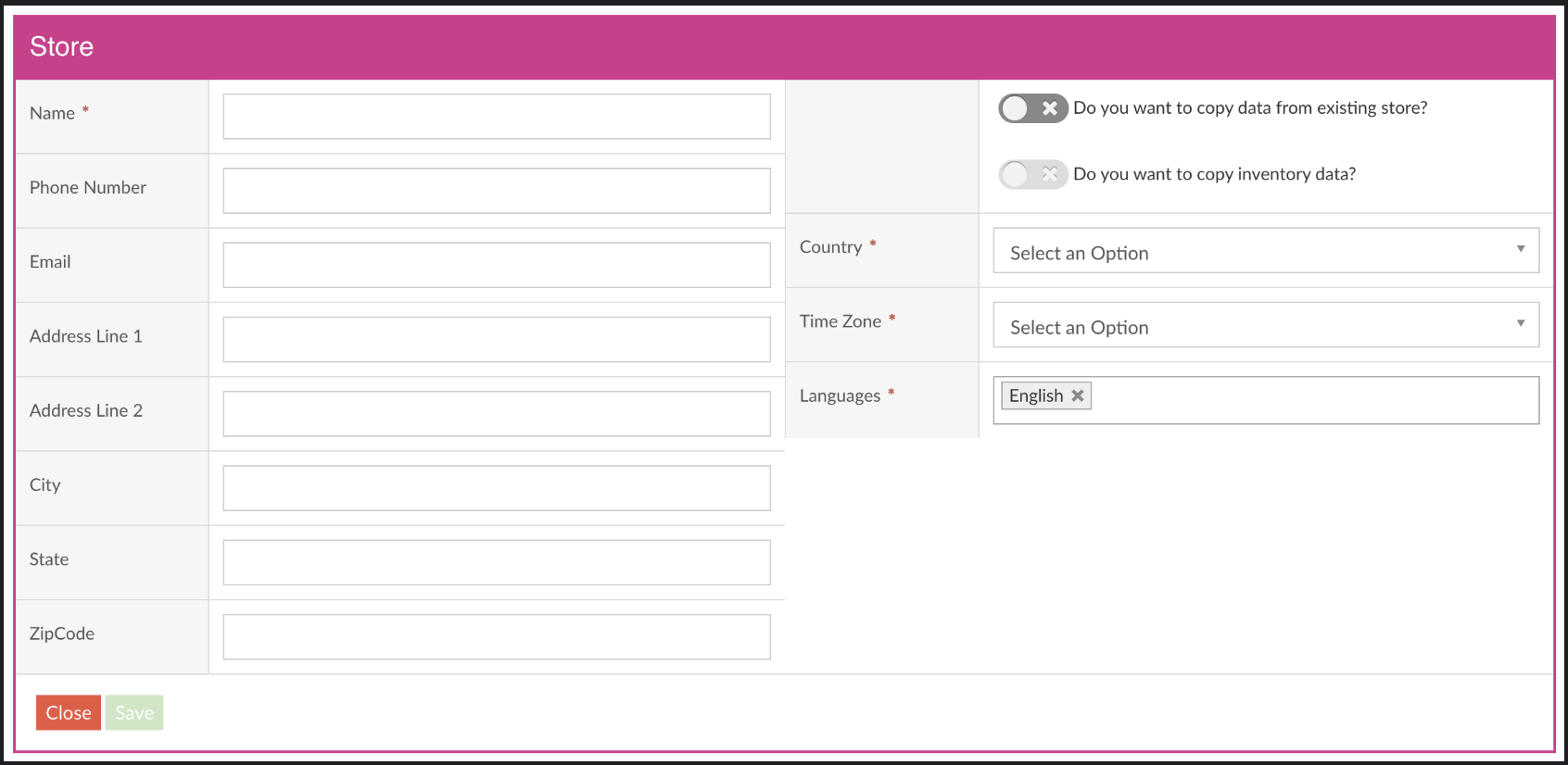Click the Save button
This screenshot has width=1568, height=765.
coord(134,712)
